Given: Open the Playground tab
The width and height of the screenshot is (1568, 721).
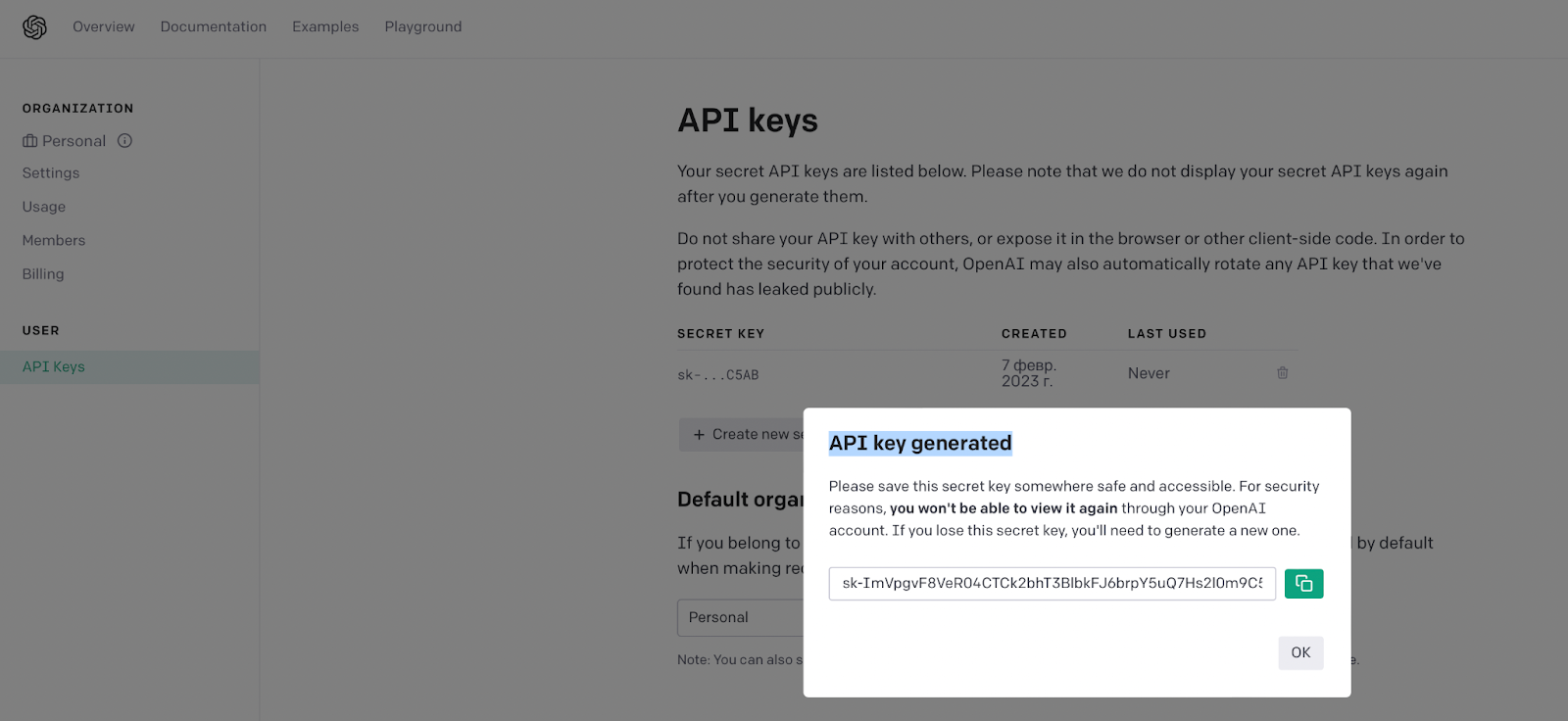Looking at the screenshot, I should pos(423,26).
